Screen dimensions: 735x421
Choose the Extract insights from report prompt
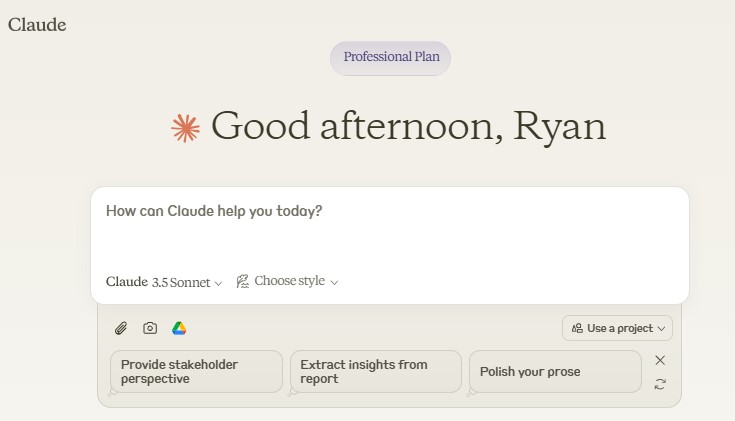tap(375, 371)
